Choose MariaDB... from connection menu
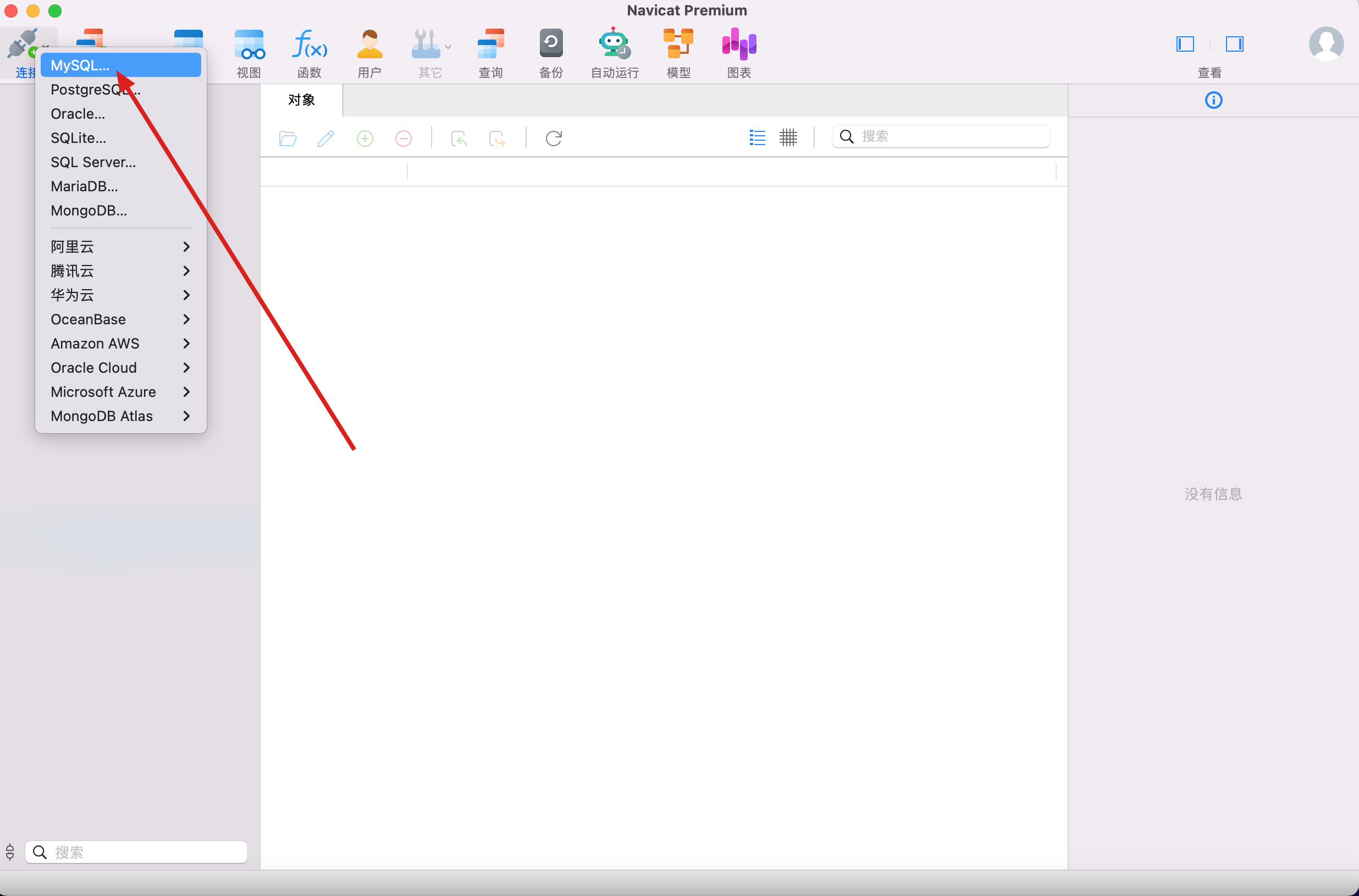The width and height of the screenshot is (1359, 896). [x=120, y=186]
